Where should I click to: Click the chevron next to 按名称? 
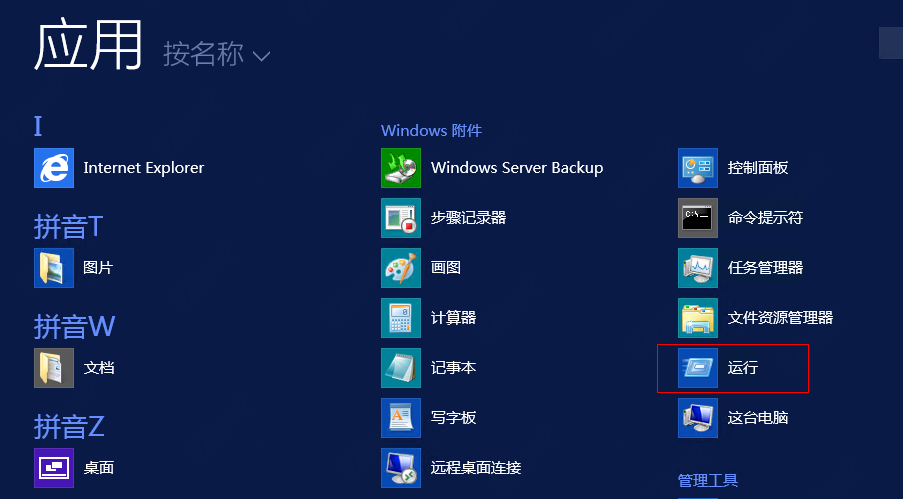pyautogui.click(x=261, y=56)
